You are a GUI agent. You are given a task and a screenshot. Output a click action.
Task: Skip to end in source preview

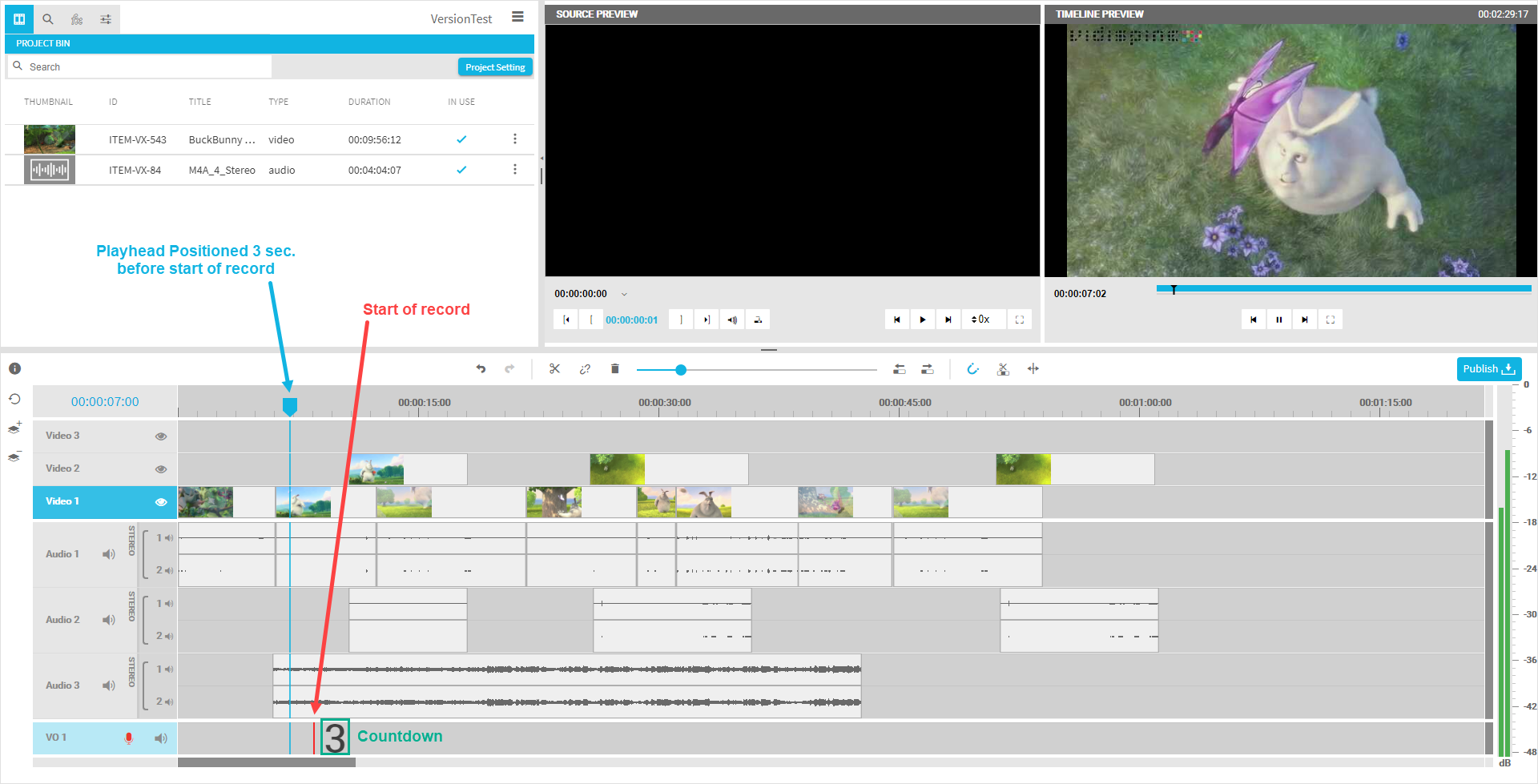(x=948, y=320)
